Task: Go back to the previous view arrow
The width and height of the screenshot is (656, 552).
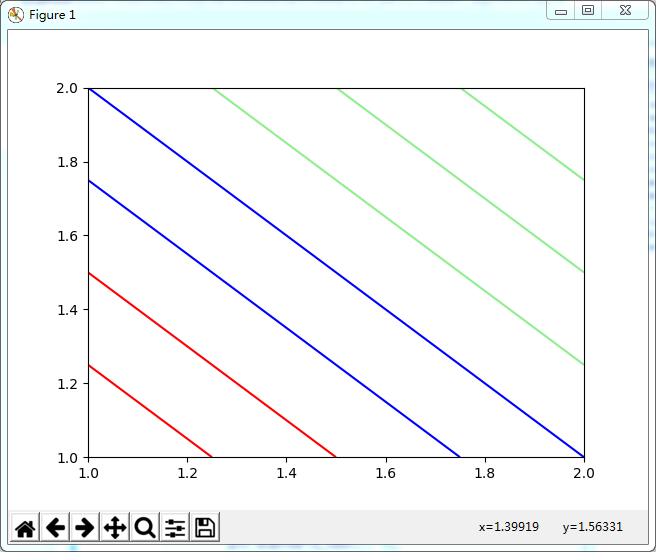Action: pyautogui.click(x=55, y=527)
